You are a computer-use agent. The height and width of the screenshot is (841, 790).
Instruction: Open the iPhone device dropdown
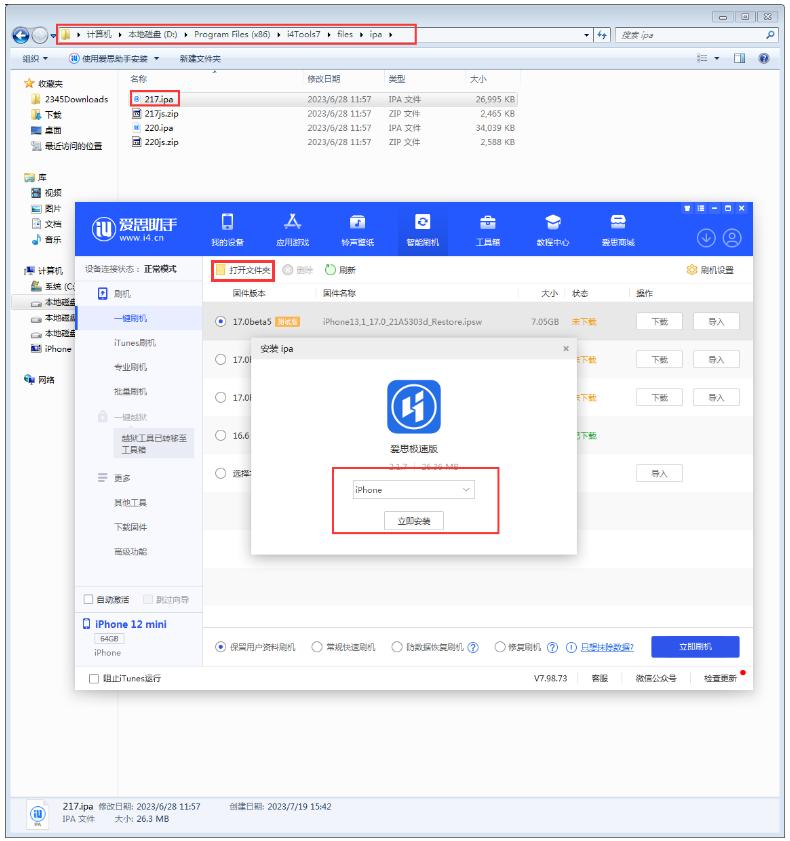point(414,490)
